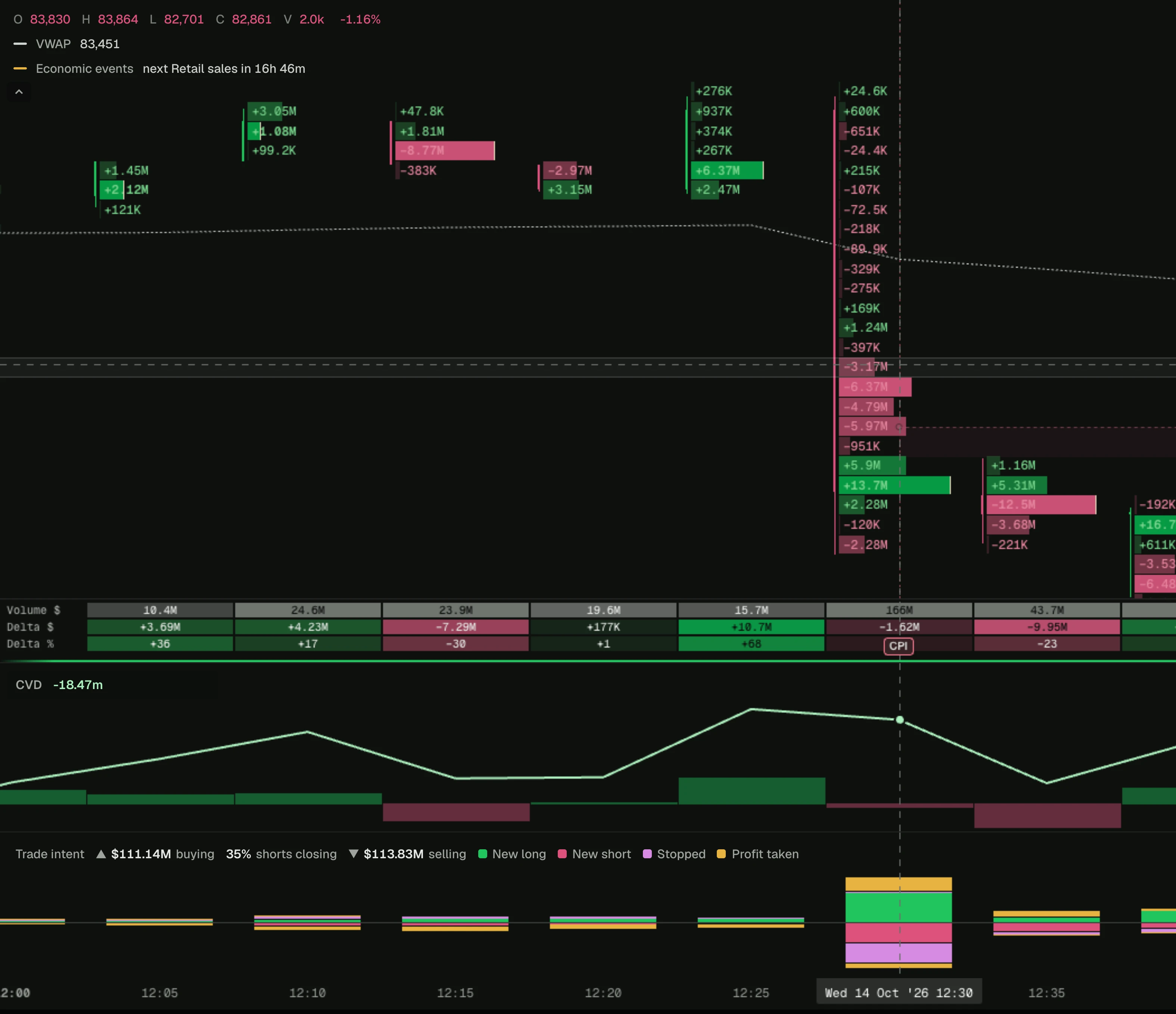Click the +5.31M footprint cell
This screenshot has height=1014, width=1176.
pos(1017,486)
